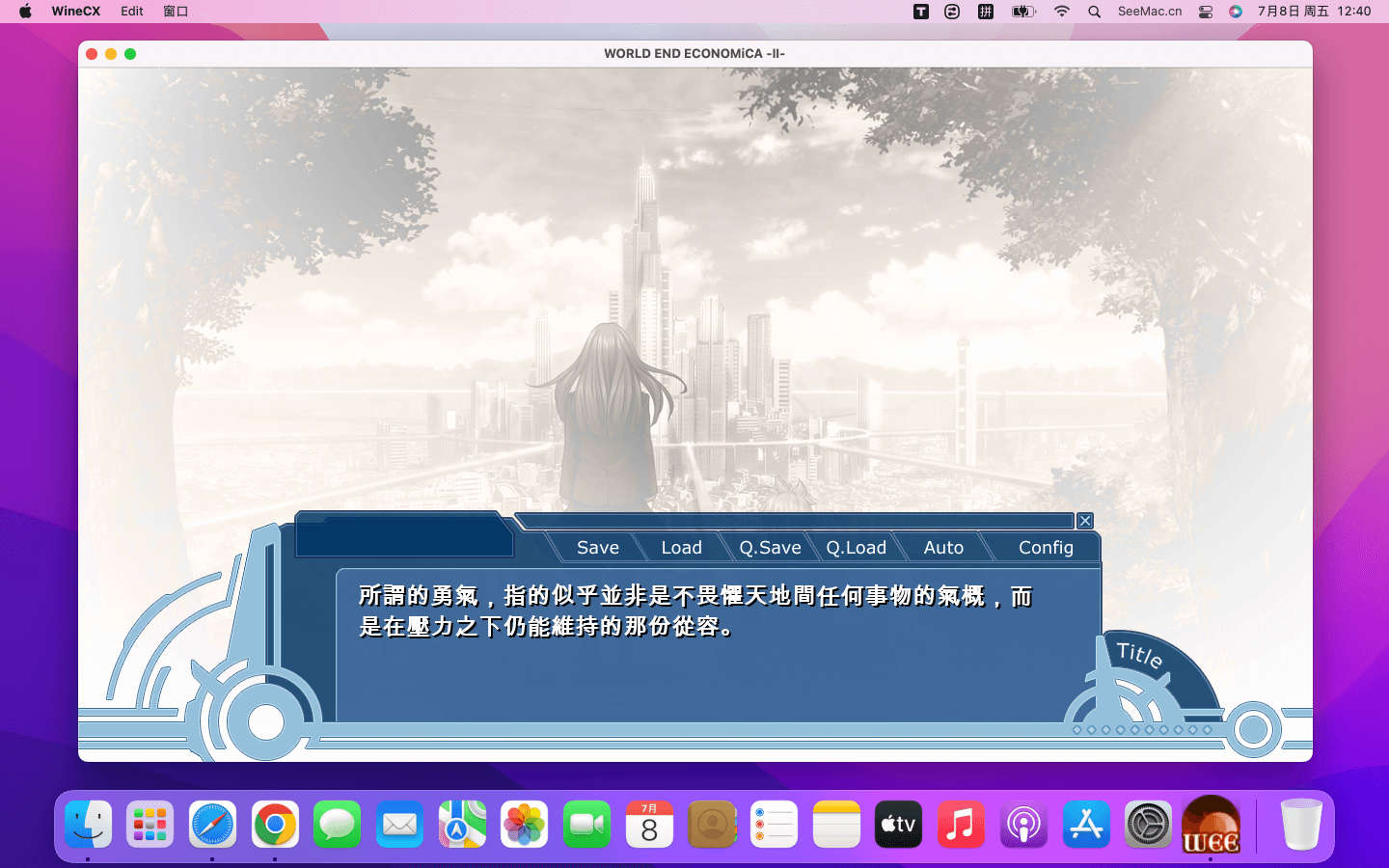This screenshot has height=868, width=1389.
Task: Activate Siri from the menu bar
Action: [x=1236, y=12]
